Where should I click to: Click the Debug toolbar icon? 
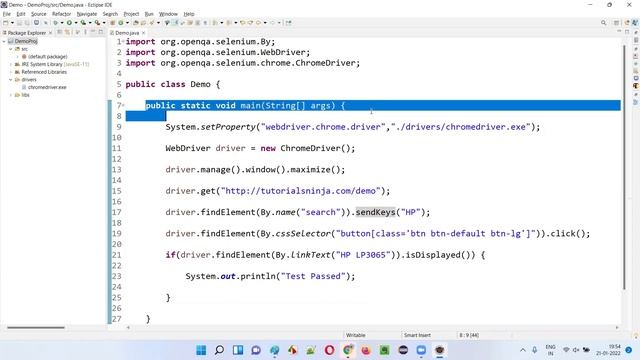[x=55, y=23]
